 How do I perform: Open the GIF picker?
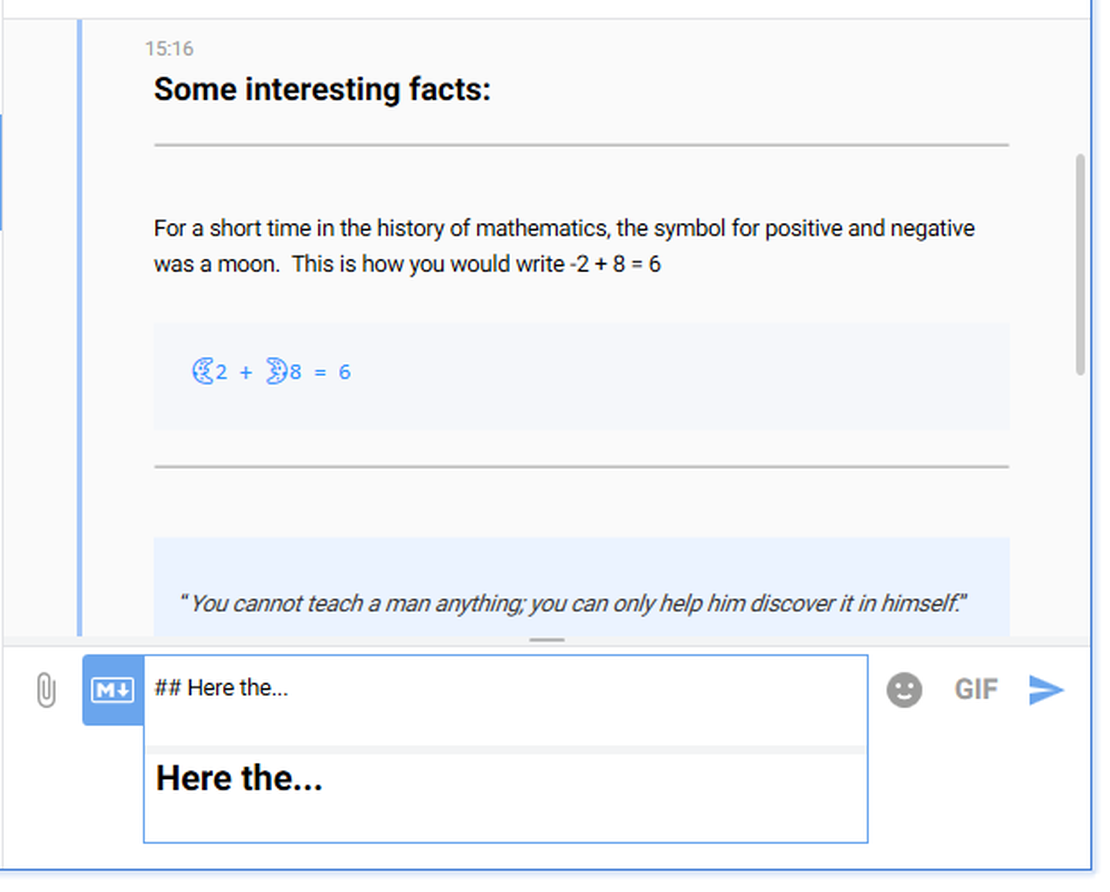point(975,690)
